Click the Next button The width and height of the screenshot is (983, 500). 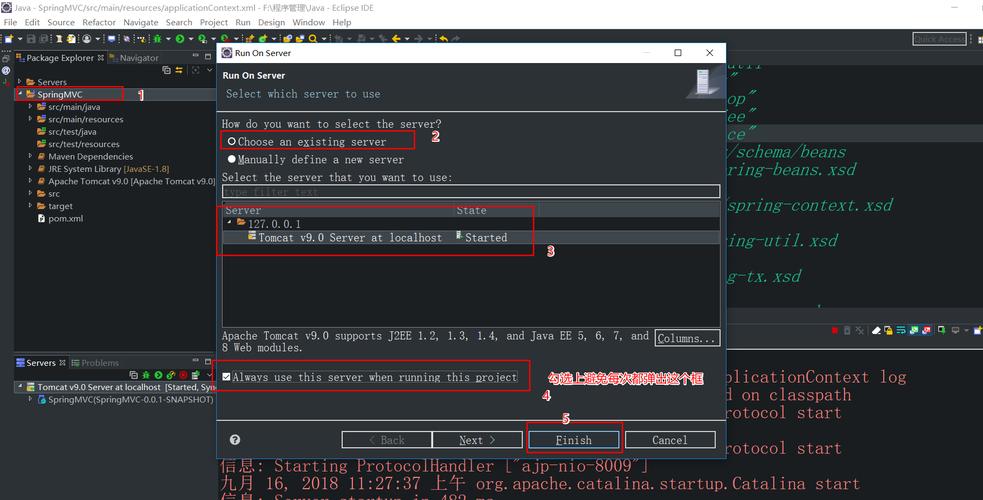point(477,440)
